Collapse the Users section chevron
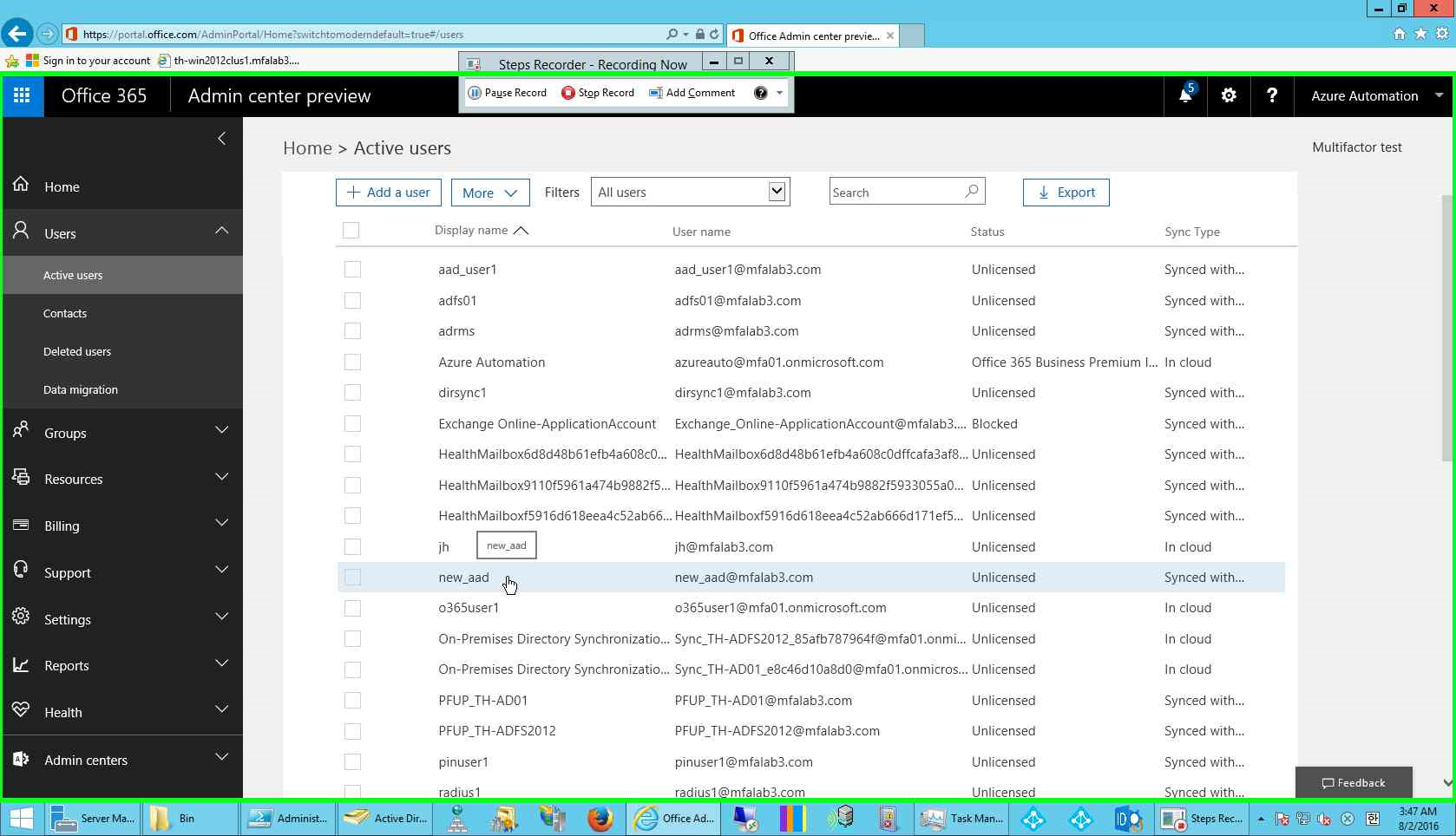 222,231
